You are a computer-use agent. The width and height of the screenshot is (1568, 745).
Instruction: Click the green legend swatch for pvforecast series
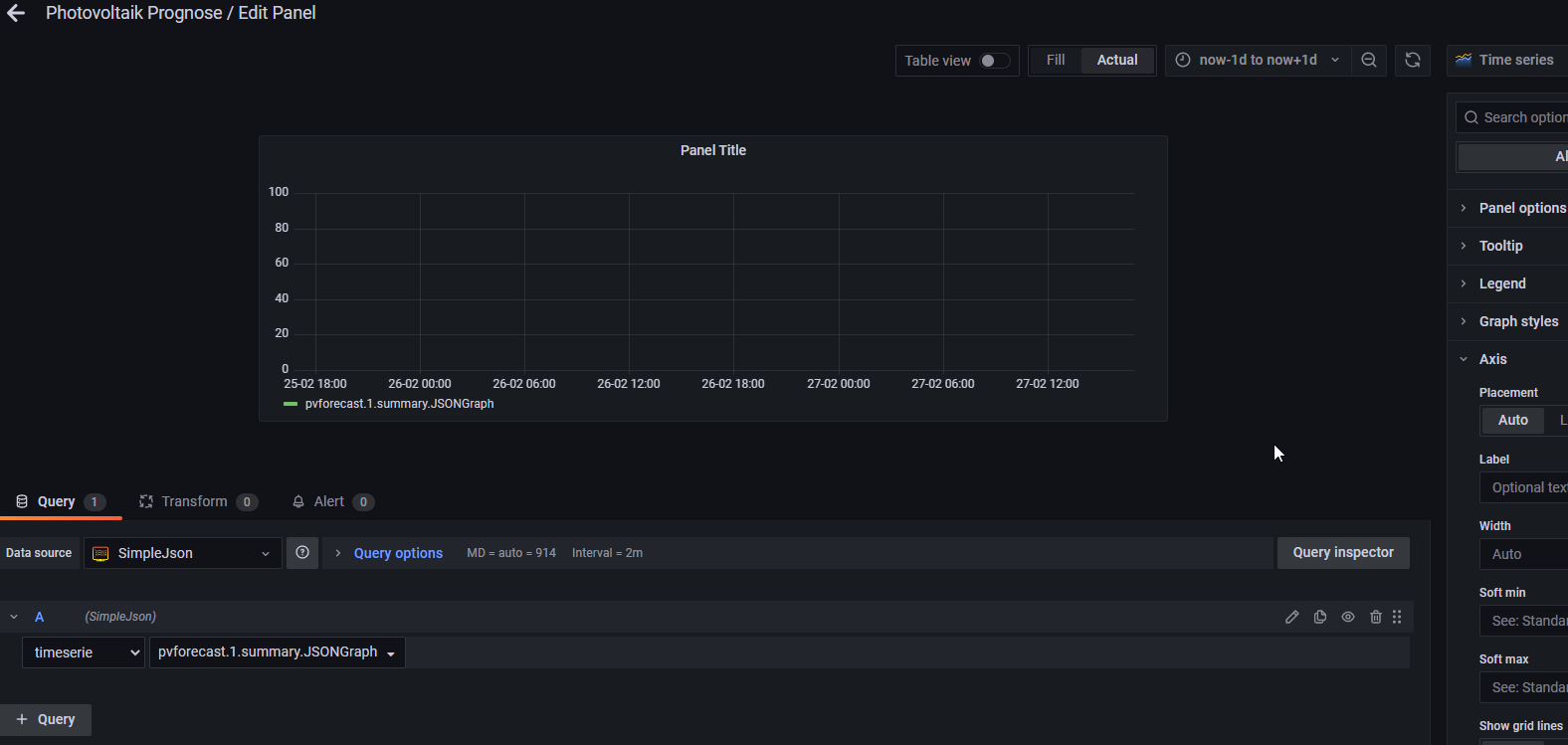(x=291, y=404)
